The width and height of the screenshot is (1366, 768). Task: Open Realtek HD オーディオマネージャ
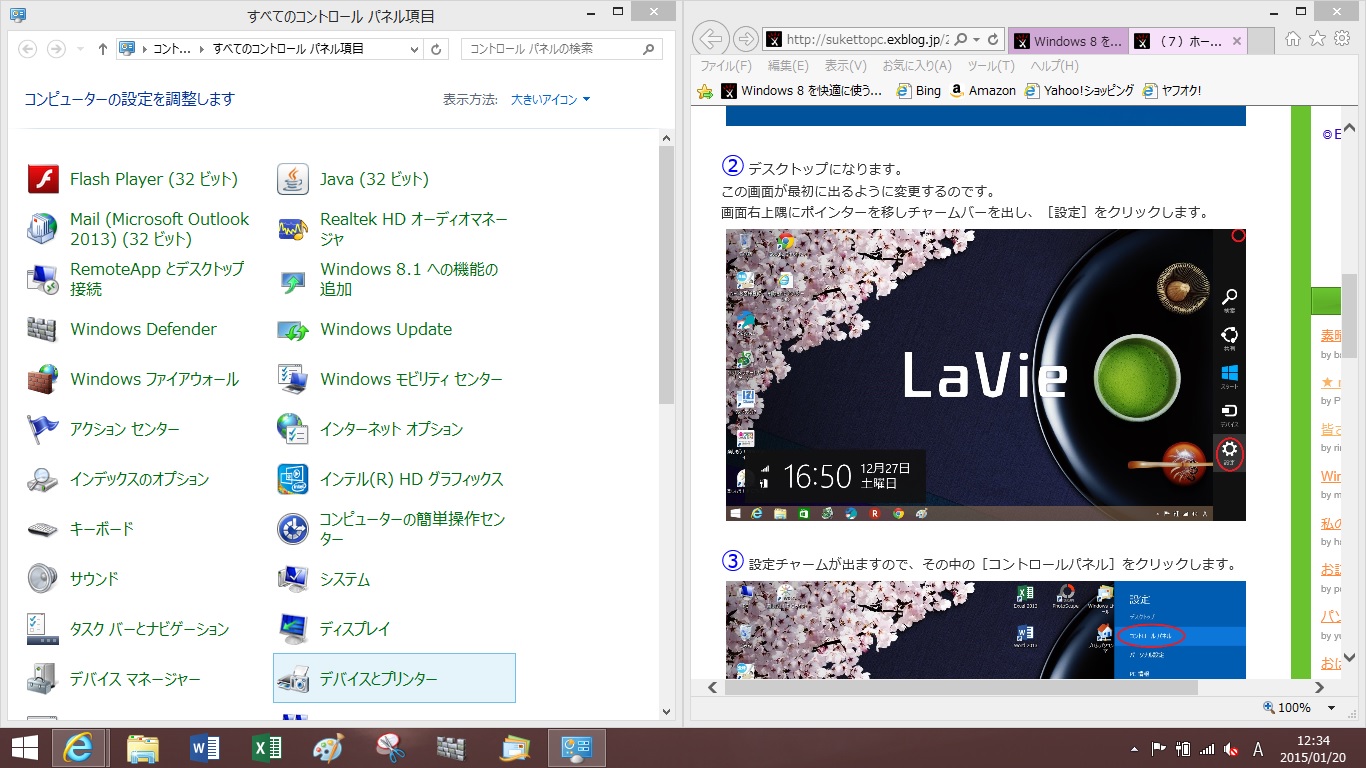click(393, 229)
